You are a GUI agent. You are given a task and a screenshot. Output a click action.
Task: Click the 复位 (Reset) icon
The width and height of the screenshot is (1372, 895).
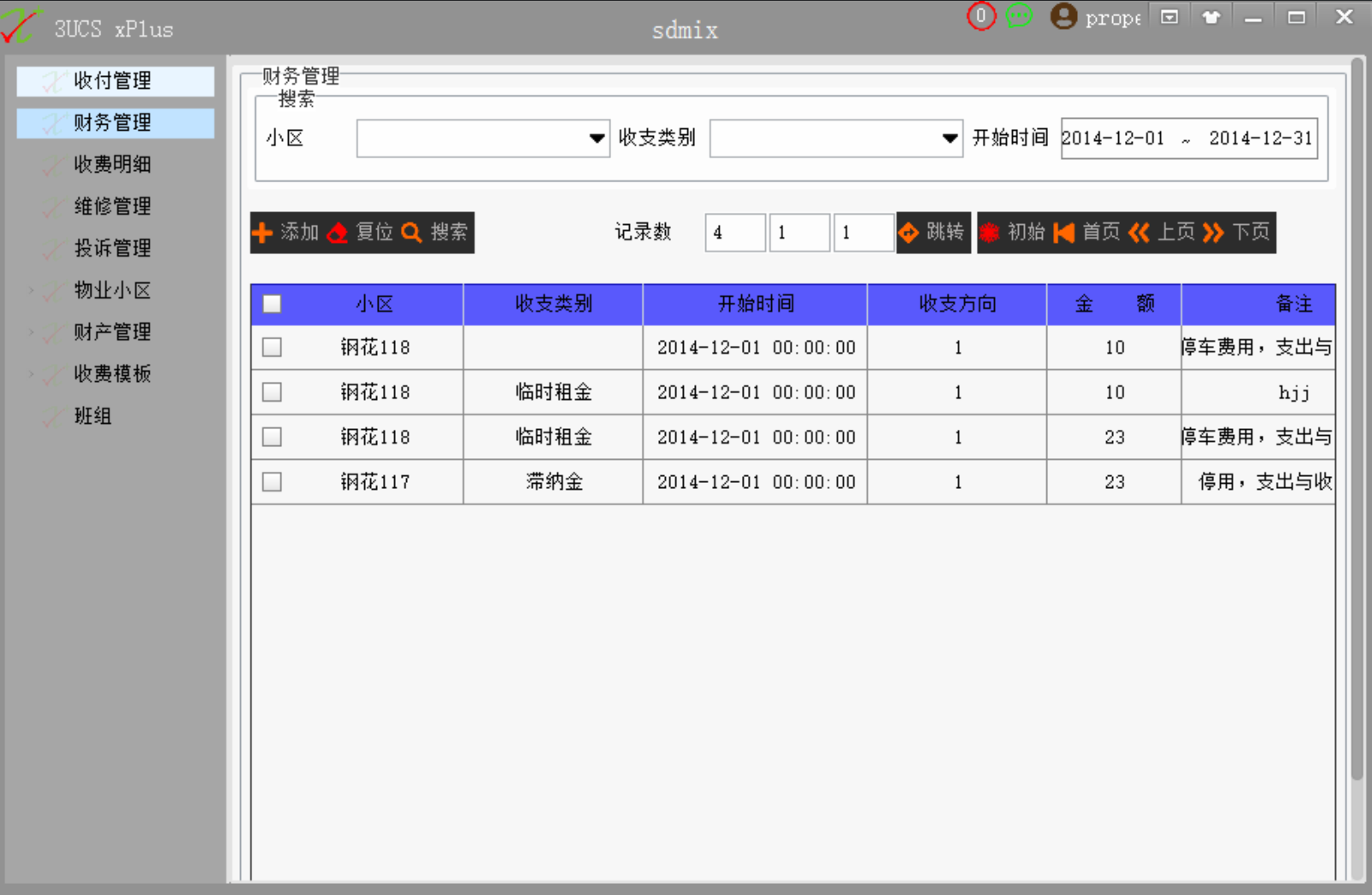tap(338, 233)
